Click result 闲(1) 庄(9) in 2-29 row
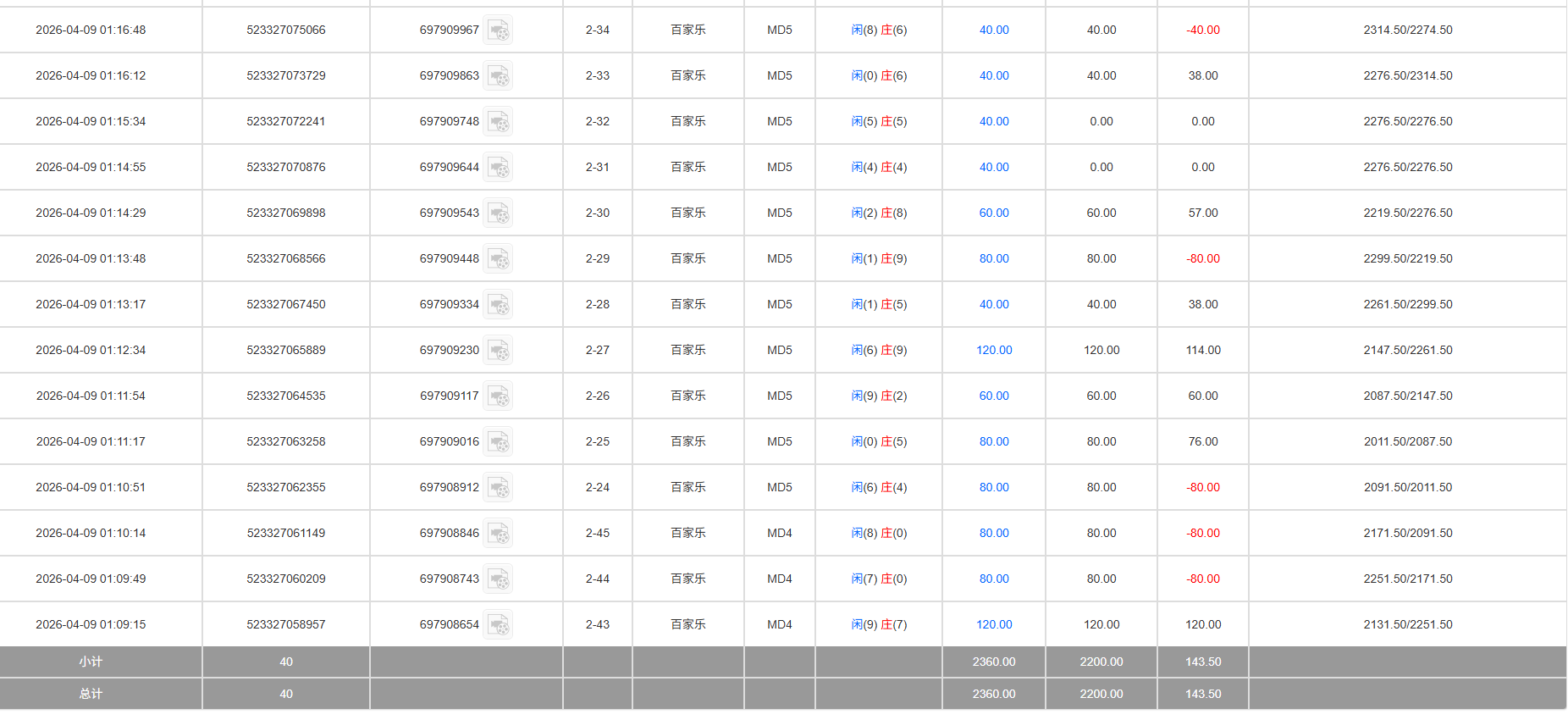This screenshot has height=720, width=1568. 879,259
